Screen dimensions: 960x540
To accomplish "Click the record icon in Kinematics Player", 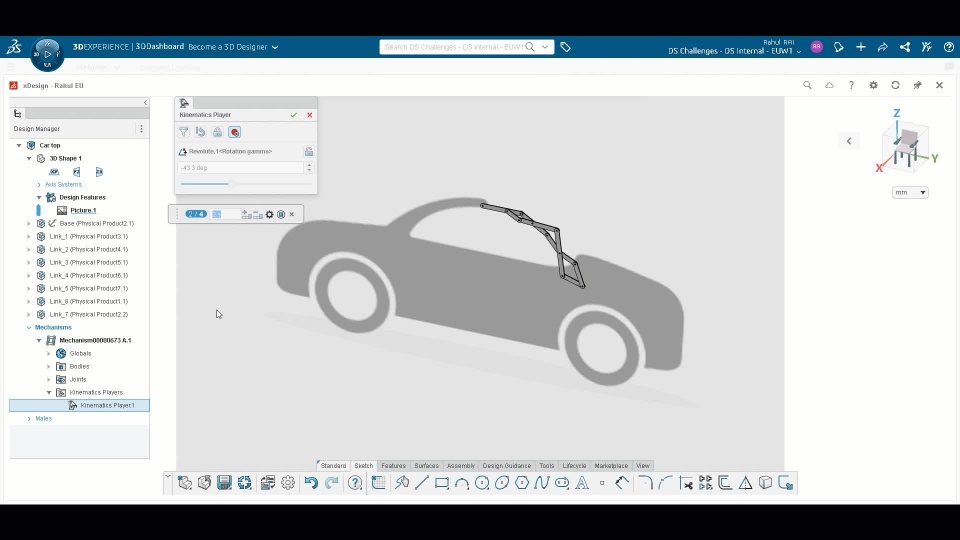I will point(234,132).
